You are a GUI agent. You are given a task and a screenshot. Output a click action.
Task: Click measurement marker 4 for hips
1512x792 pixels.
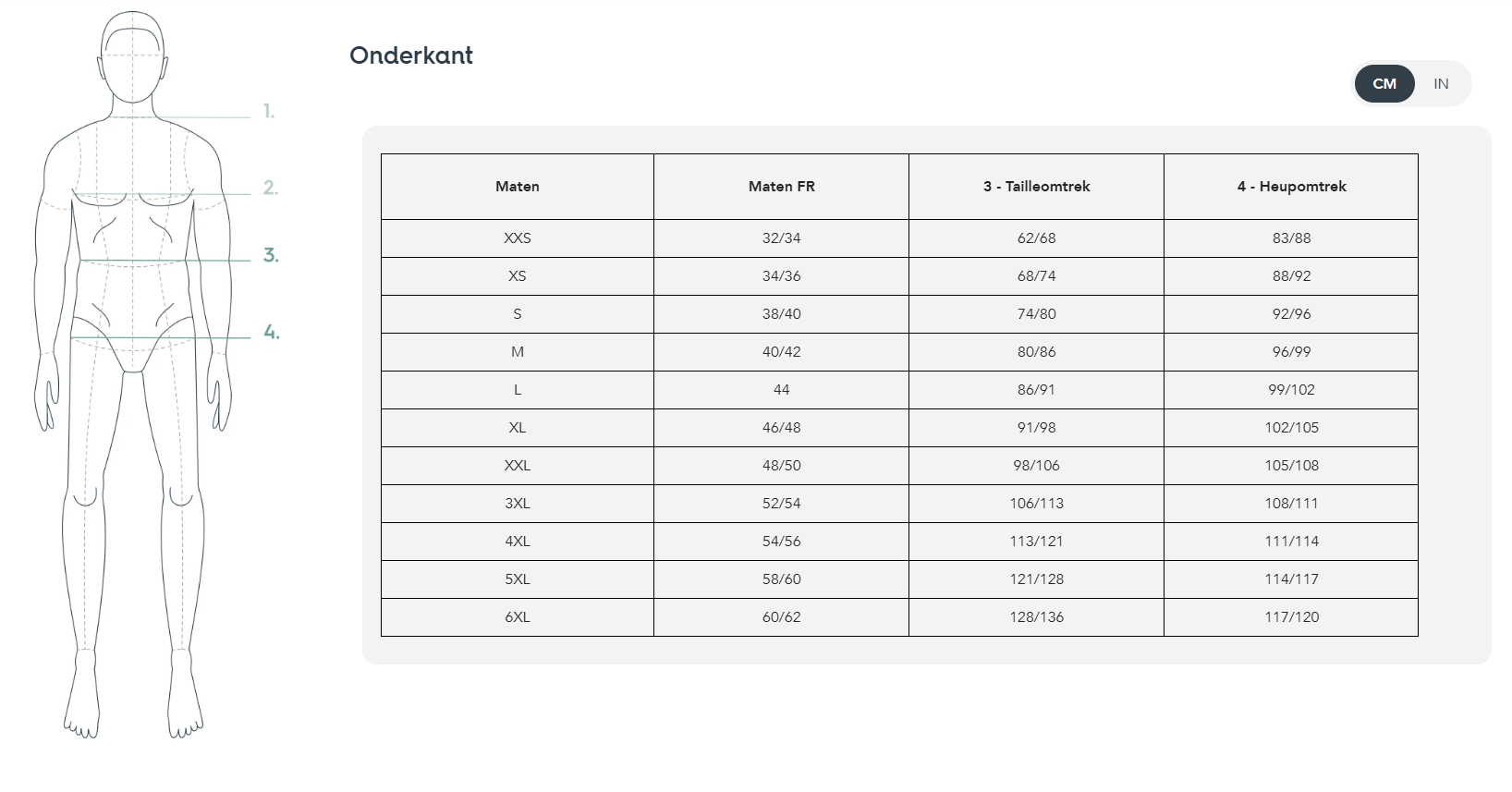(x=272, y=332)
